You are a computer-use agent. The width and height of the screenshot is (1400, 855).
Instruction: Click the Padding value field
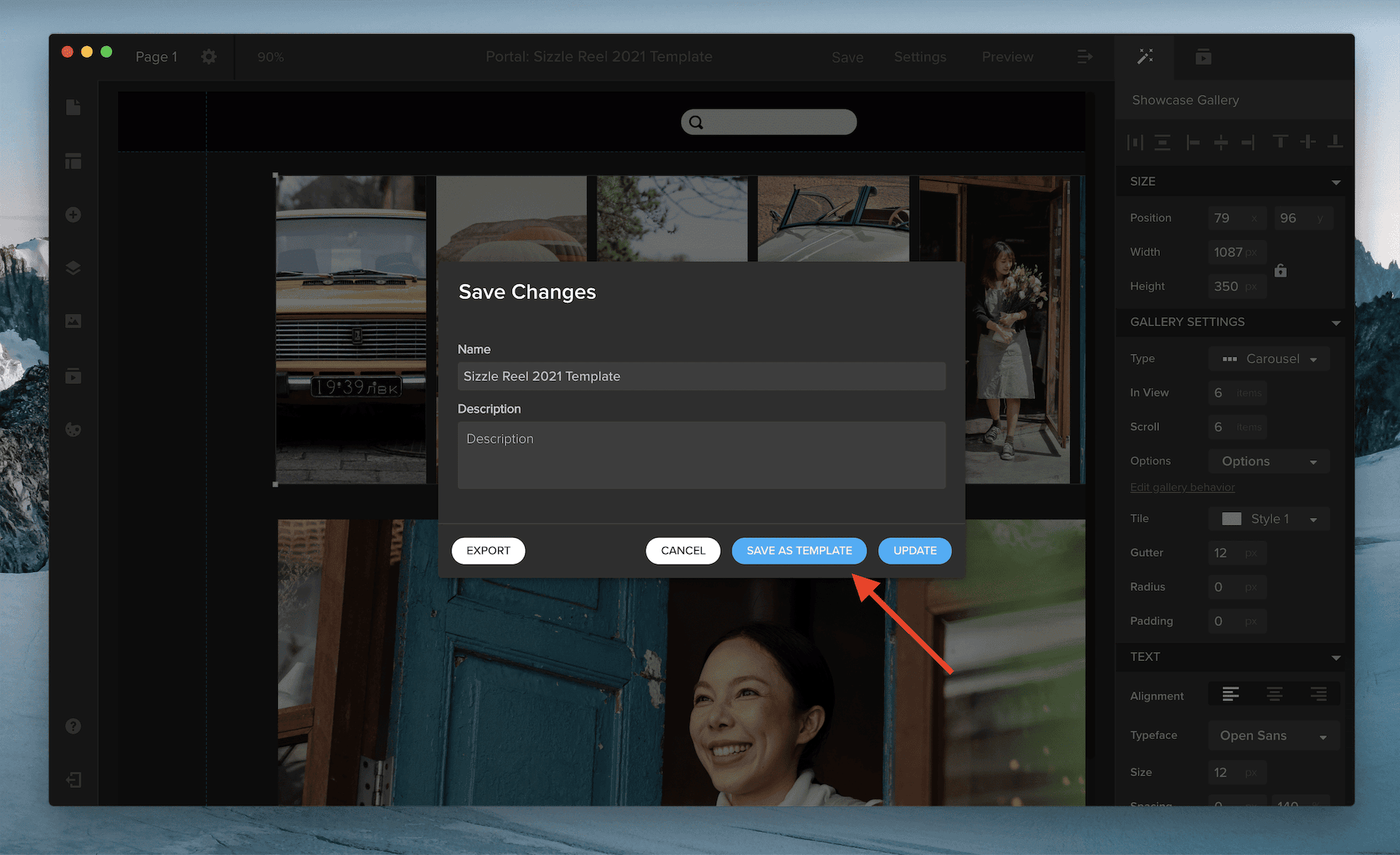[1237, 621]
